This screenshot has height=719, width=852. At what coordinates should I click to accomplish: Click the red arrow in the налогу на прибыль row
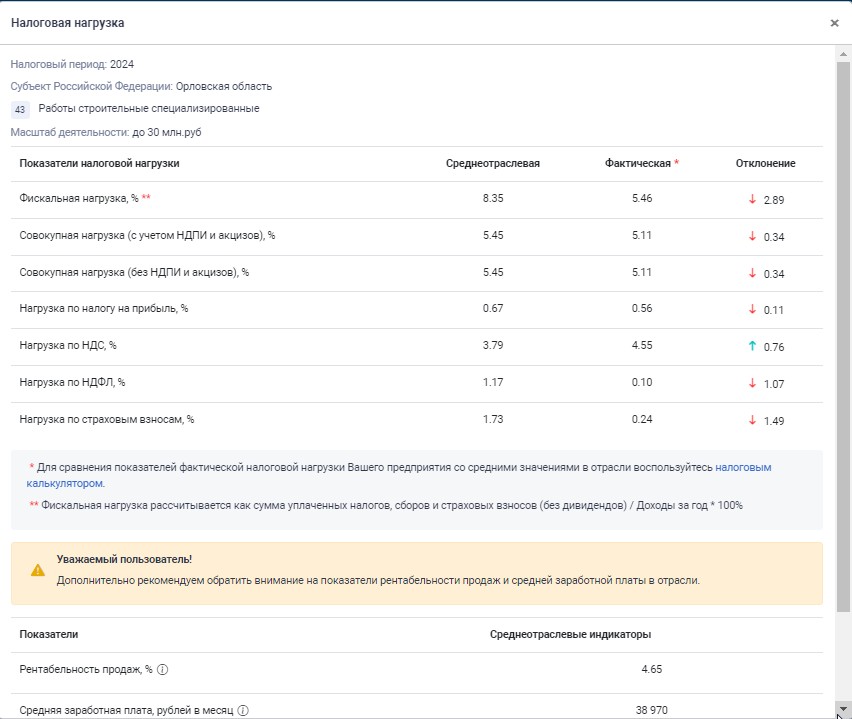[x=752, y=310]
